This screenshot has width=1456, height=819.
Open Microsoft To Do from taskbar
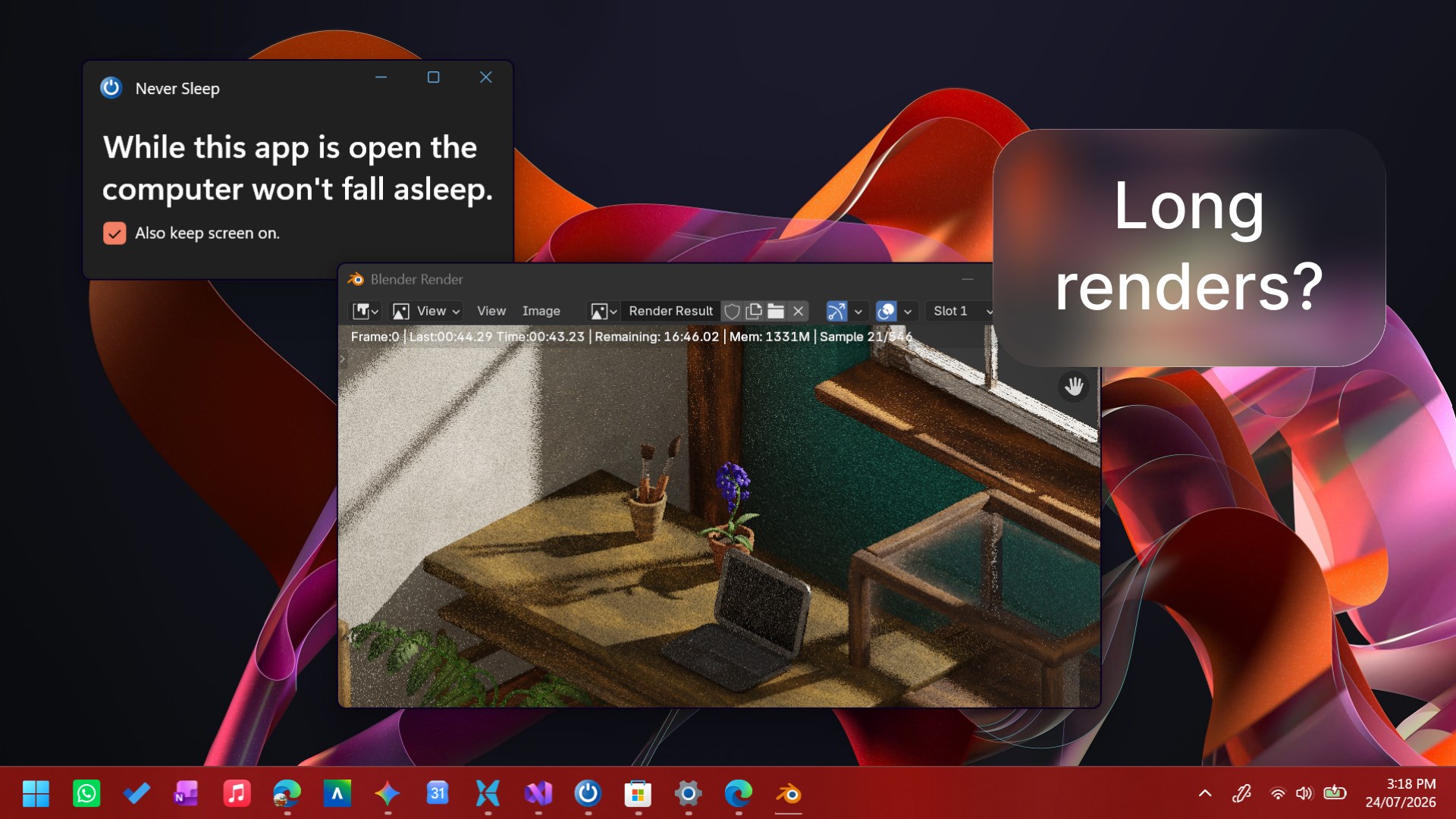[x=136, y=794]
